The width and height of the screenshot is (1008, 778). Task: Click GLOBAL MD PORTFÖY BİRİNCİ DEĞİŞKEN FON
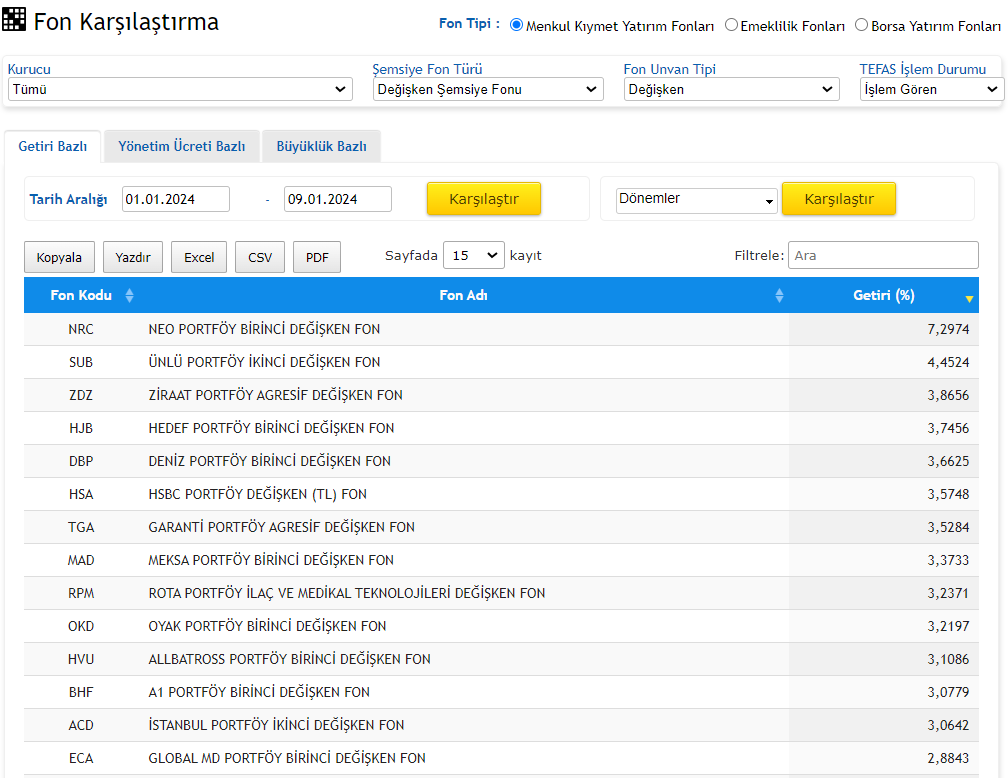pos(287,758)
